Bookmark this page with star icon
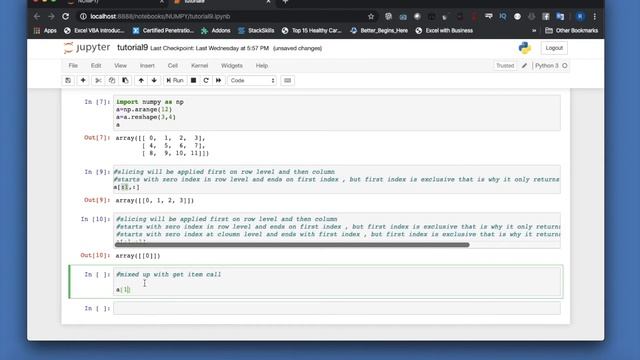The height and width of the screenshot is (360, 640). [371, 16]
